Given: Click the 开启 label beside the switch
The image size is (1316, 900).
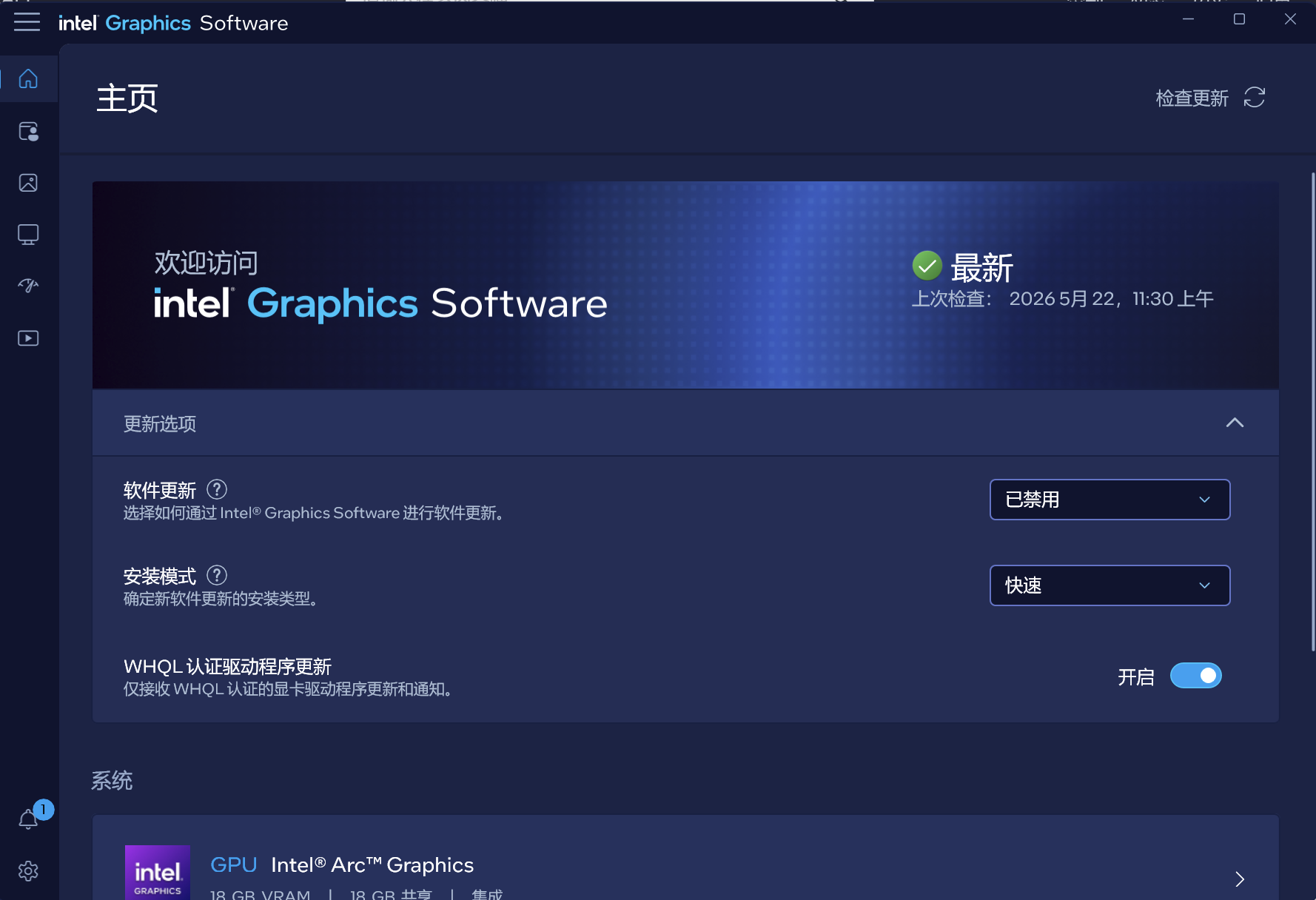Looking at the screenshot, I should point(1136,676).
